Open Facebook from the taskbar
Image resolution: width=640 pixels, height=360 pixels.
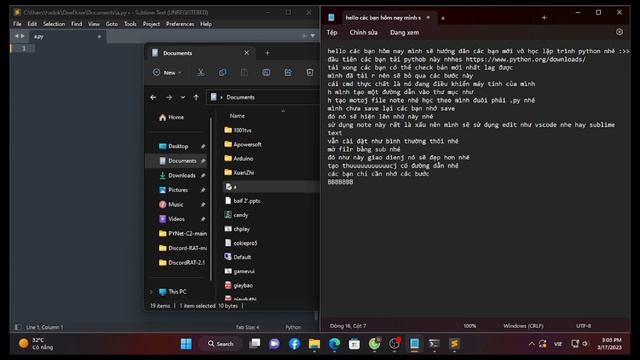coord(294,344)
